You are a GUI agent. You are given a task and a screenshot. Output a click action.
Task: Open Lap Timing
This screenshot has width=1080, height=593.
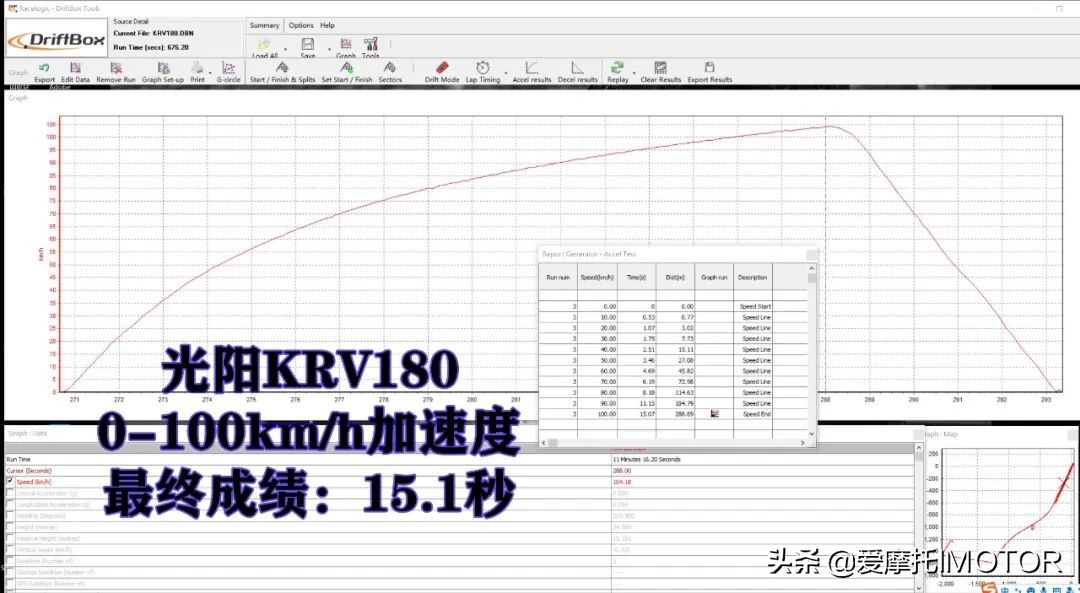(483, 72)
